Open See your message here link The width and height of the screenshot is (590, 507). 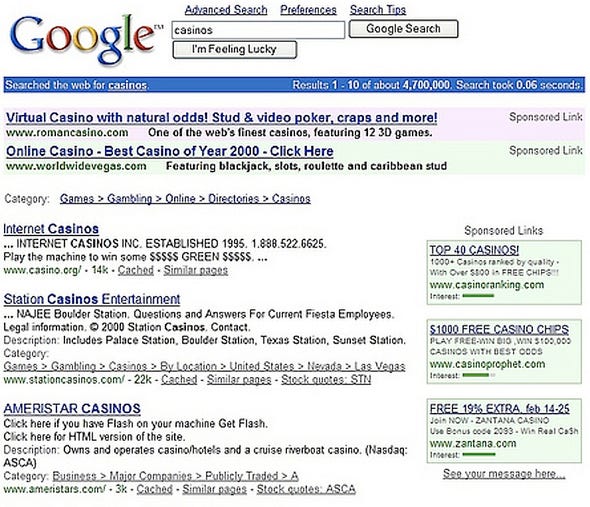(504, 474)
